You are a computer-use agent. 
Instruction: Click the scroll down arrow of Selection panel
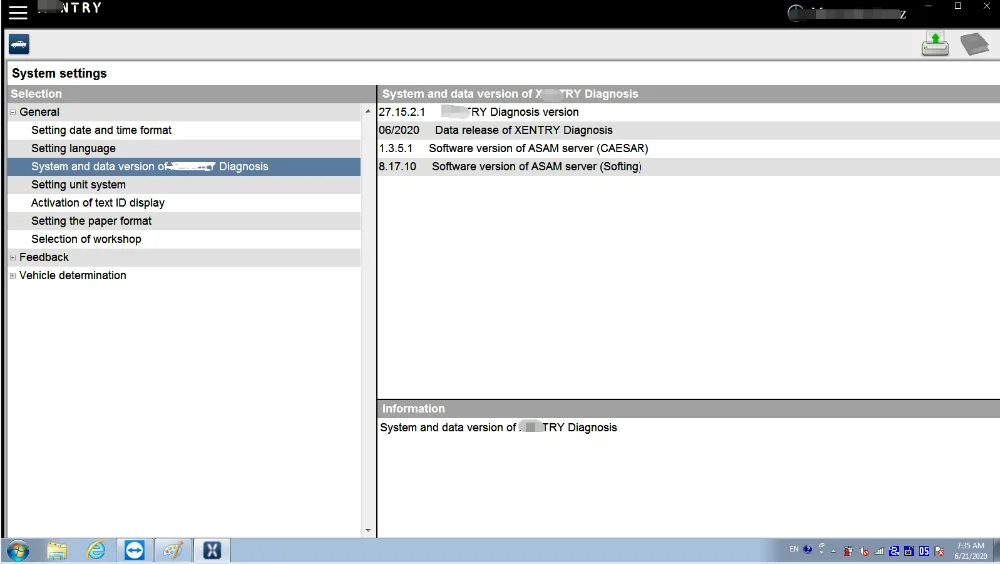coord(368,530)
